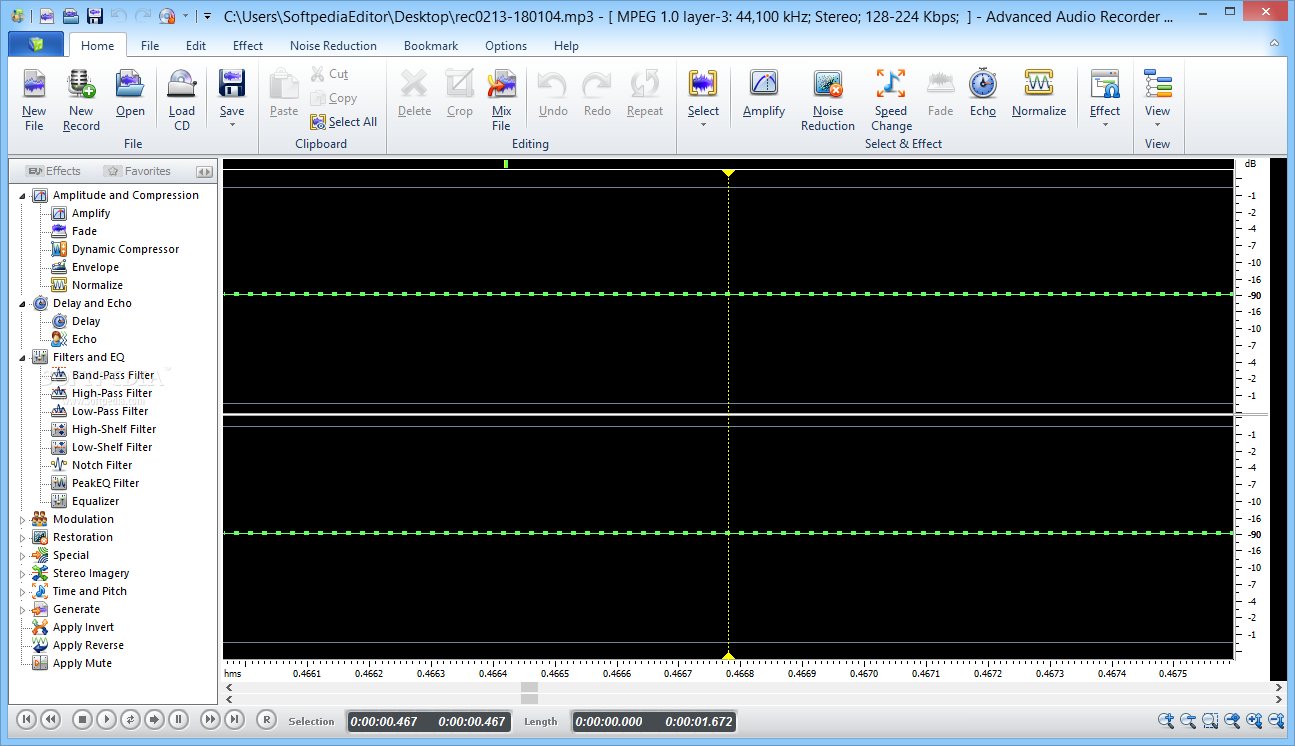
Task: Click the yellow playhead cursor marker at top
Action: point(729,174)
